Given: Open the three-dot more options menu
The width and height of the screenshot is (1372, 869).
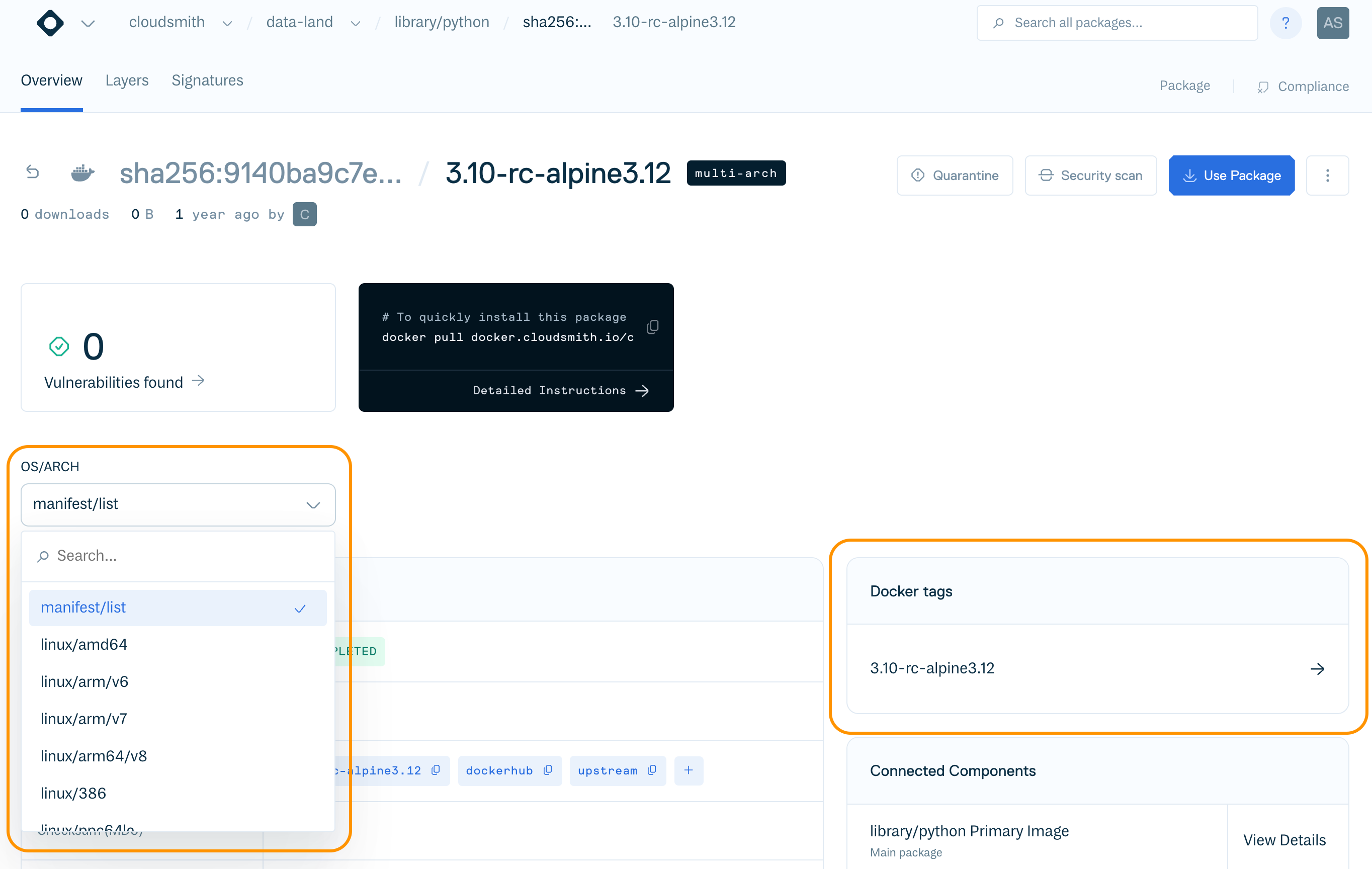Looking at the screenshot, I should pos(1327,176).
